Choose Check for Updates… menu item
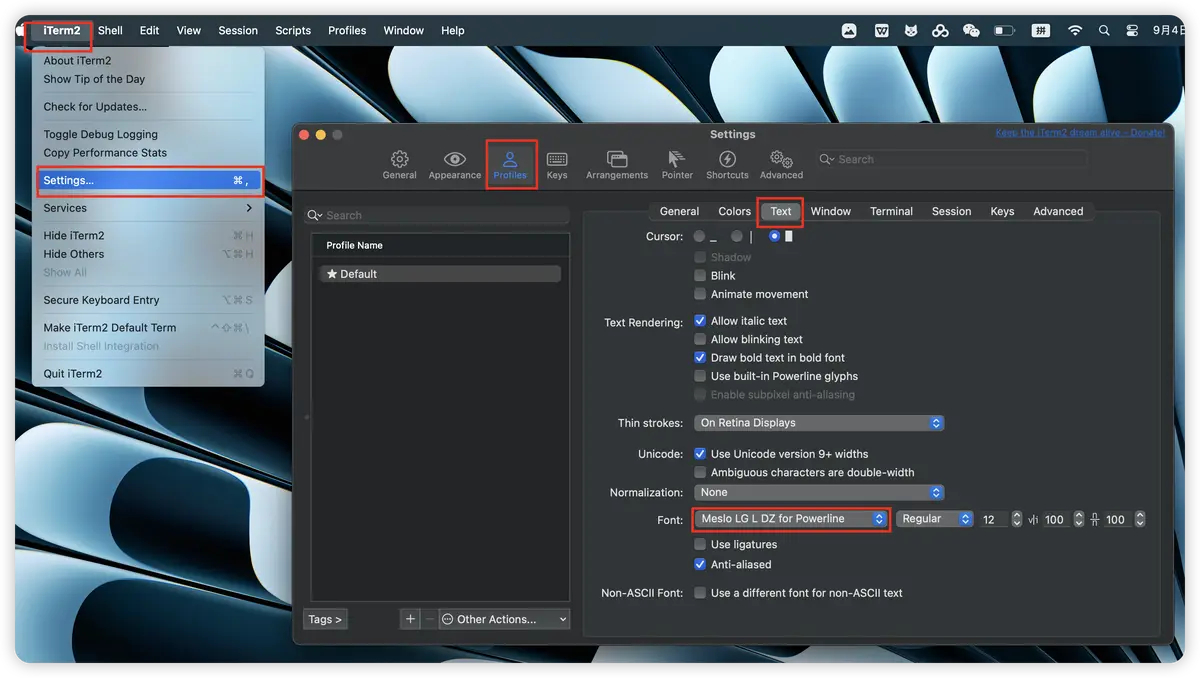 [148, 107]
